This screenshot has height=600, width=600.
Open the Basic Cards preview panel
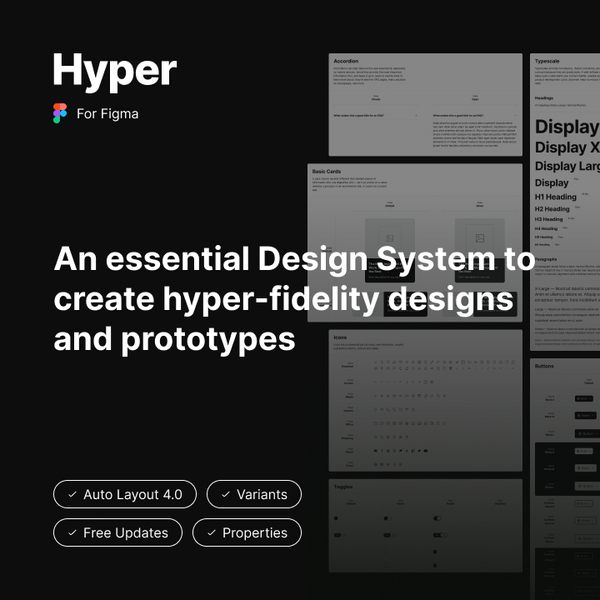(415, 243)
